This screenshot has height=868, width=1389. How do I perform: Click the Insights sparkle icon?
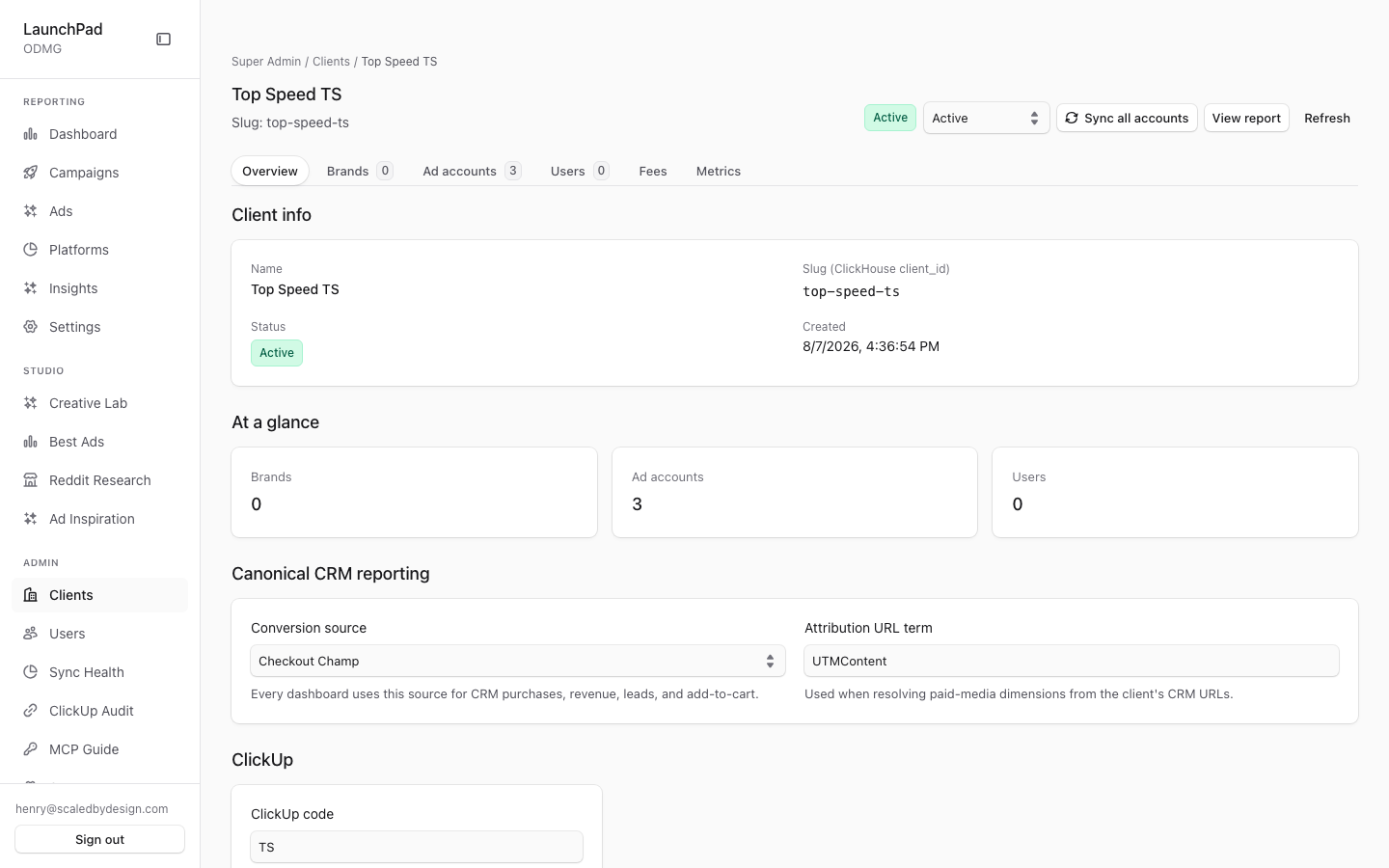click(31, 288)
